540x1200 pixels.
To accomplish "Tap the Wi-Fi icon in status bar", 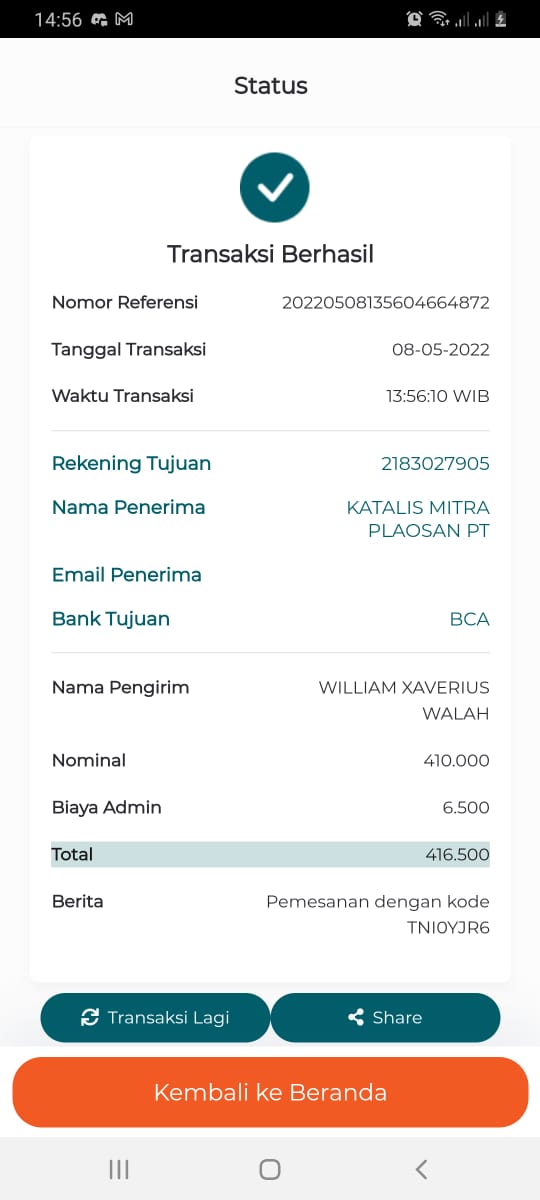I will click(x=439, y=19).
